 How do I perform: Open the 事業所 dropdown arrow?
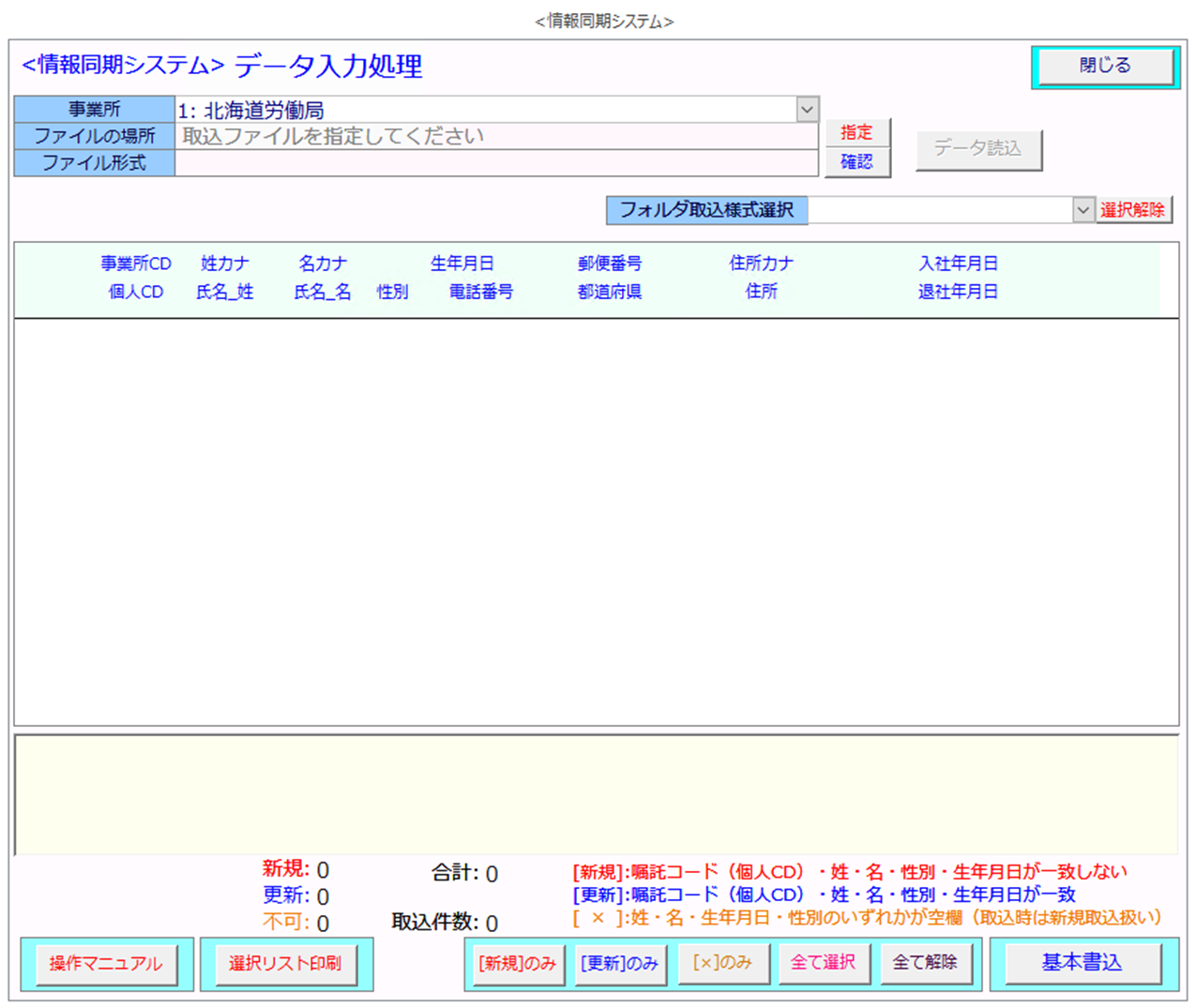807,110
